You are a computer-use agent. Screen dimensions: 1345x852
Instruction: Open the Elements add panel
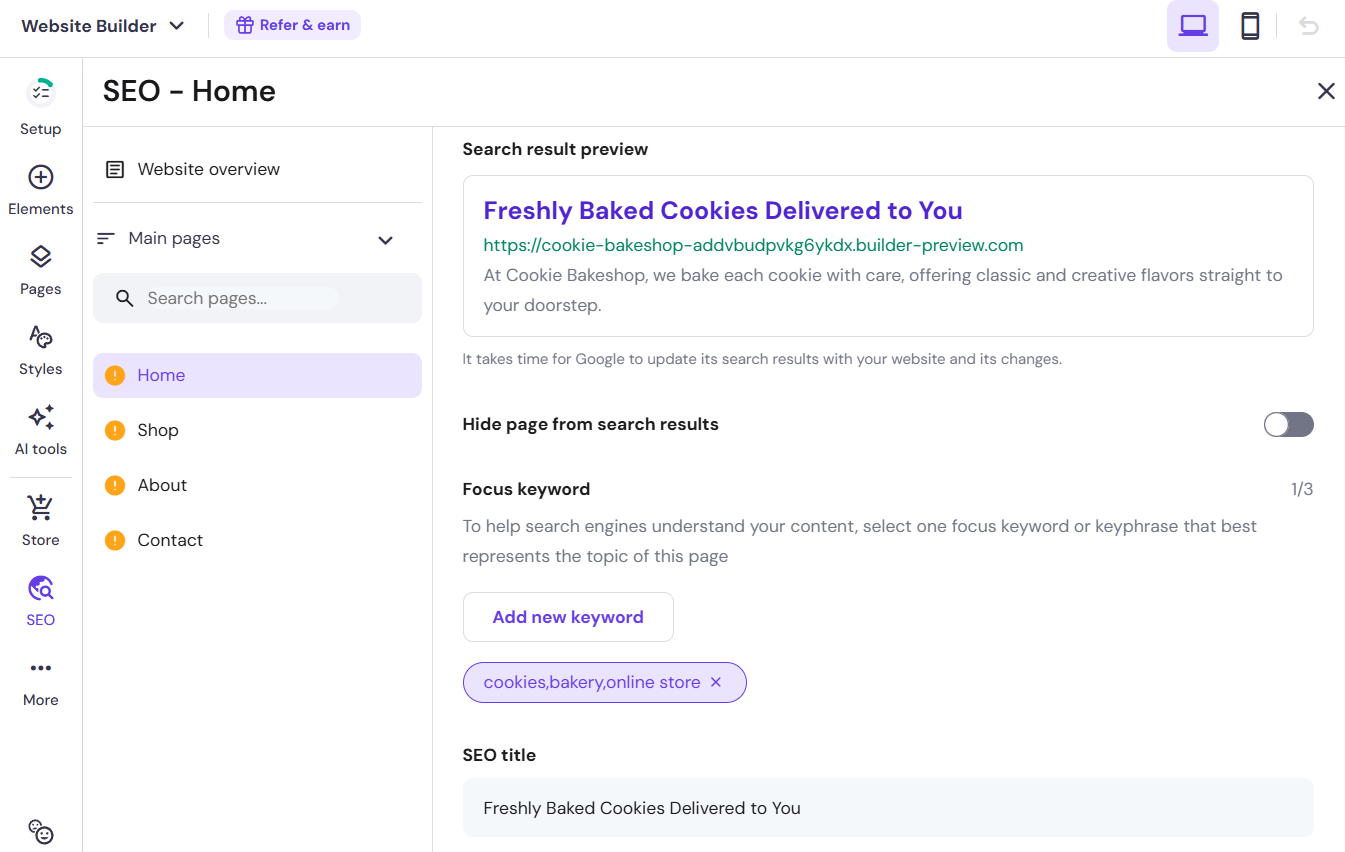[x=40, y=178]
